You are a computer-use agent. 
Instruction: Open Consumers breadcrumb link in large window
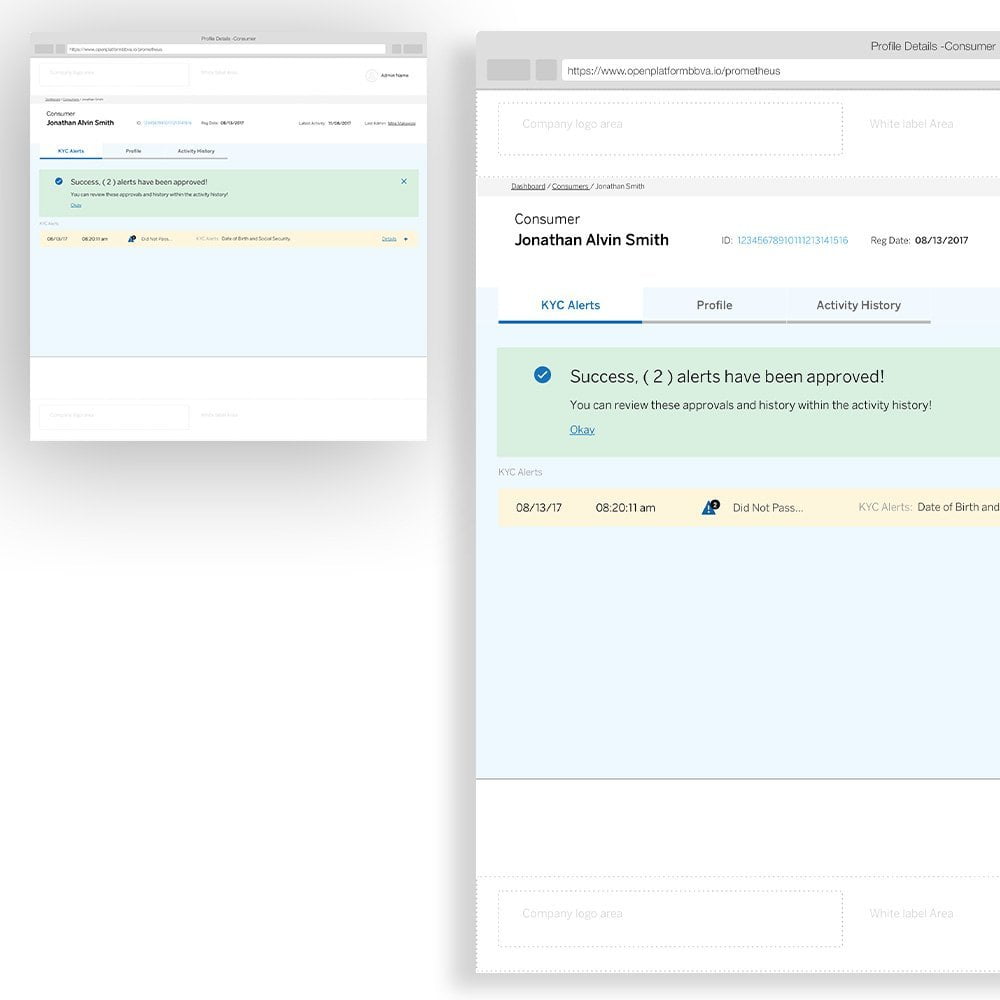coord(570,186)
